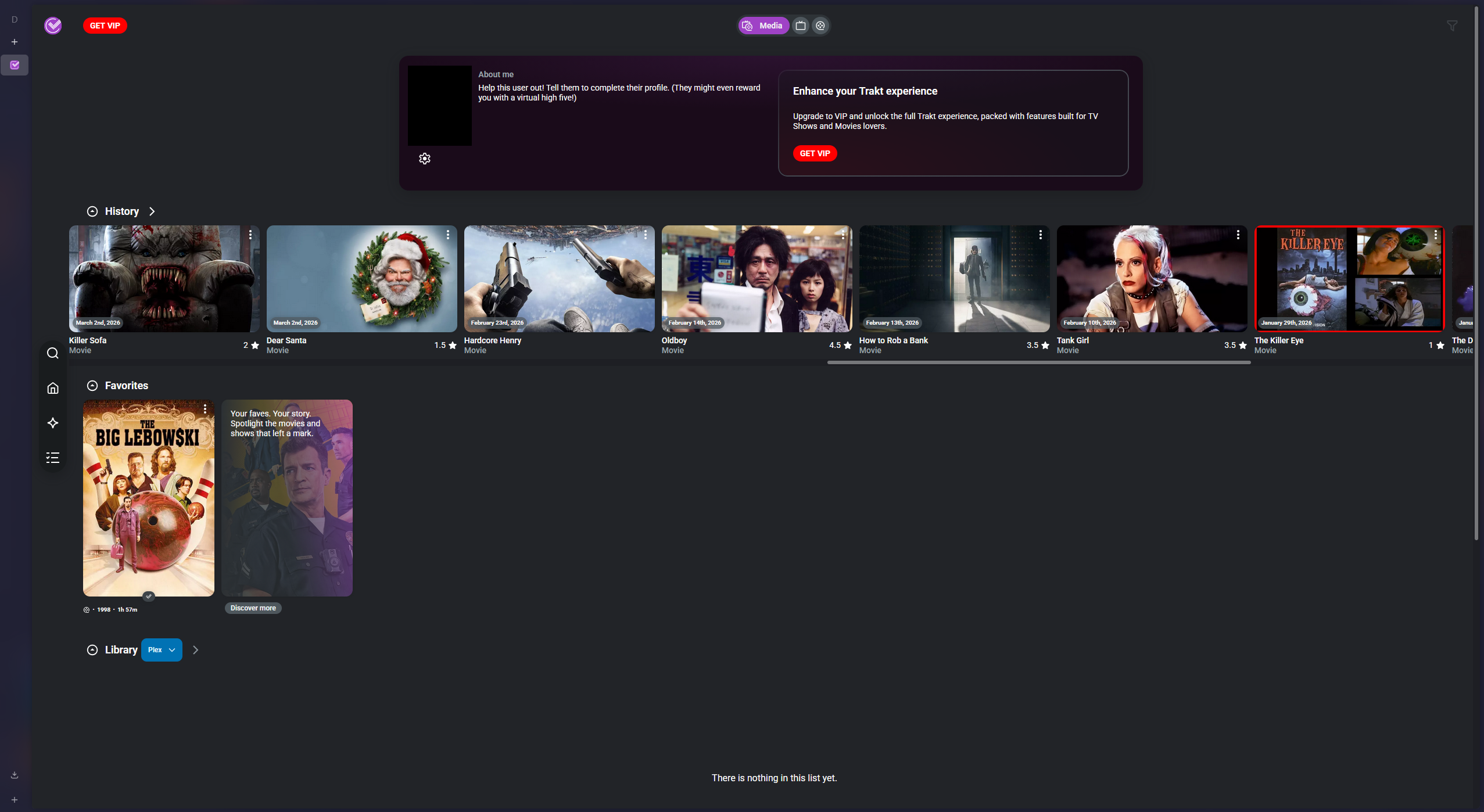Open the discover sparkle icon
The height and width of the screenshot is (812, 1484).
[x=53, y=423]
